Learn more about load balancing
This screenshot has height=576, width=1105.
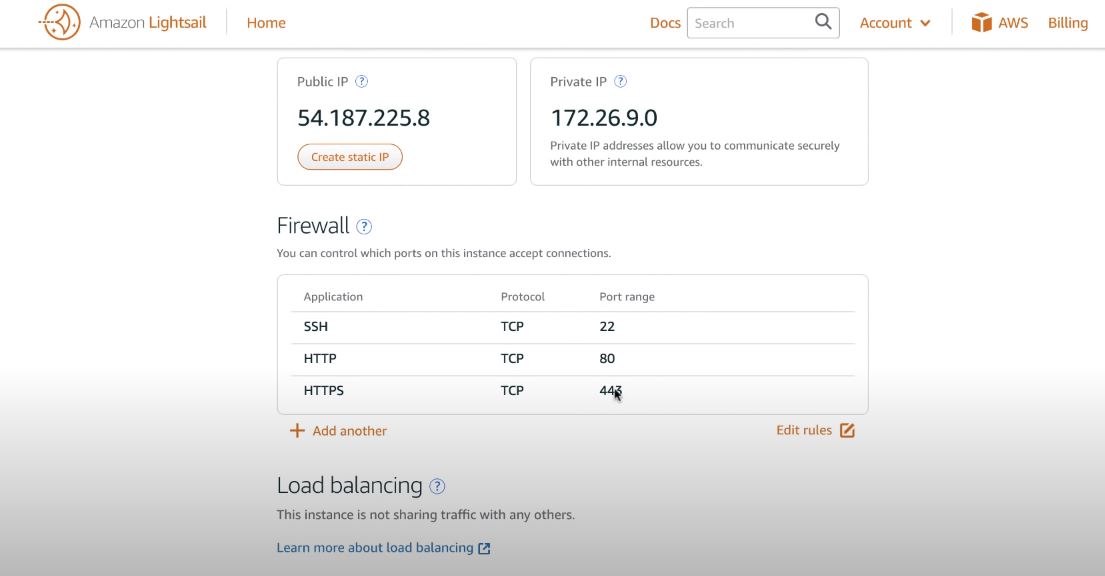(375, 547)
